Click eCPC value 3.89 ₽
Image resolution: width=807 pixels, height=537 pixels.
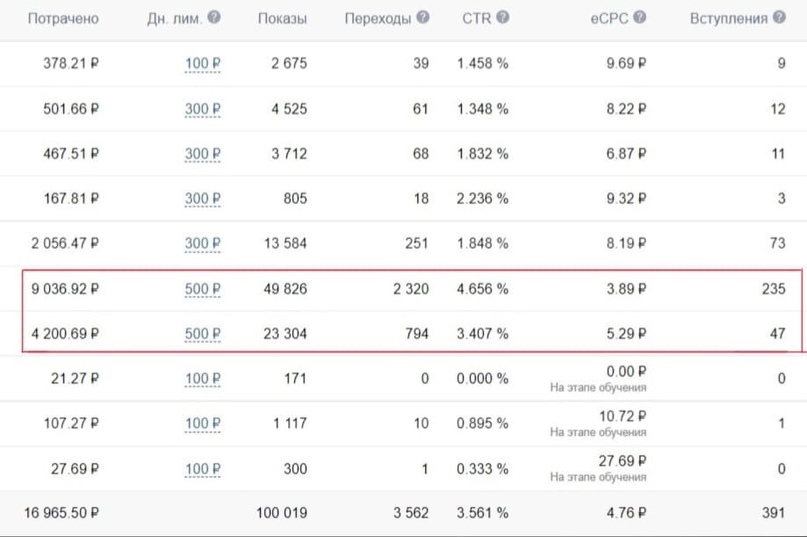click(626, 288)
